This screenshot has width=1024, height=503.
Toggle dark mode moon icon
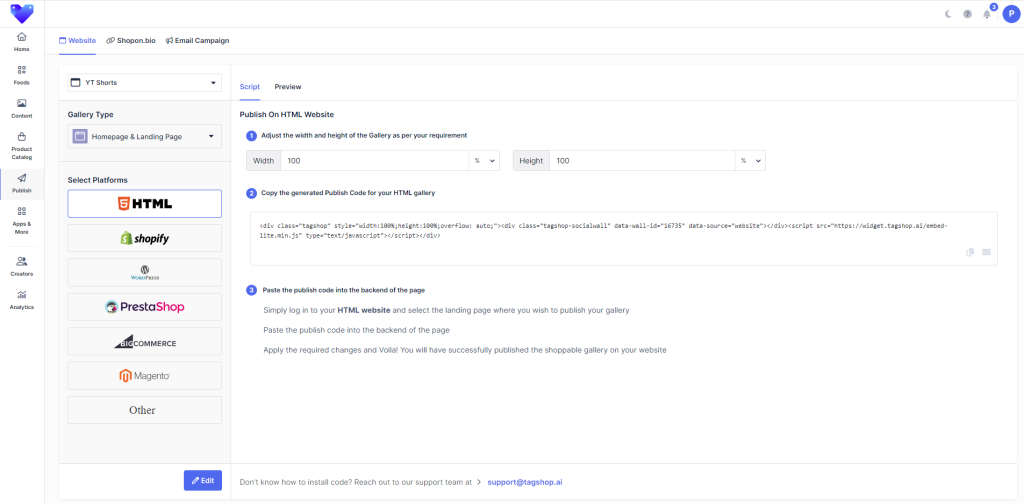pos(948,14)
